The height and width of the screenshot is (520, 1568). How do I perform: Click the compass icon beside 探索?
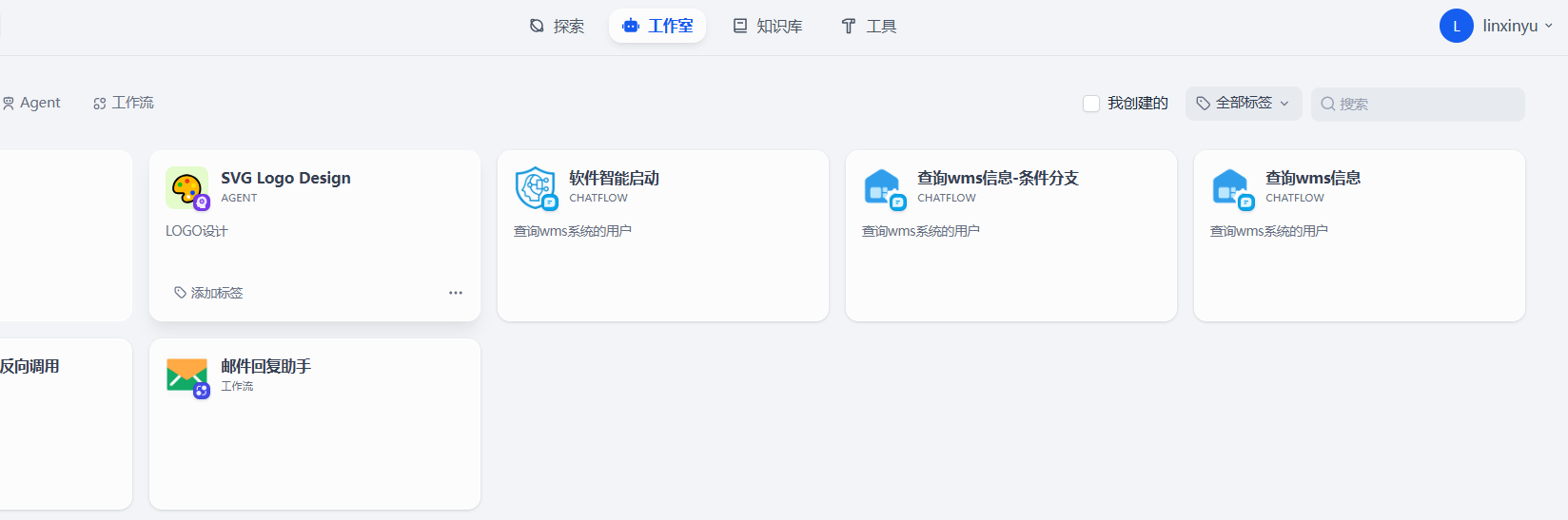[537, 26]
